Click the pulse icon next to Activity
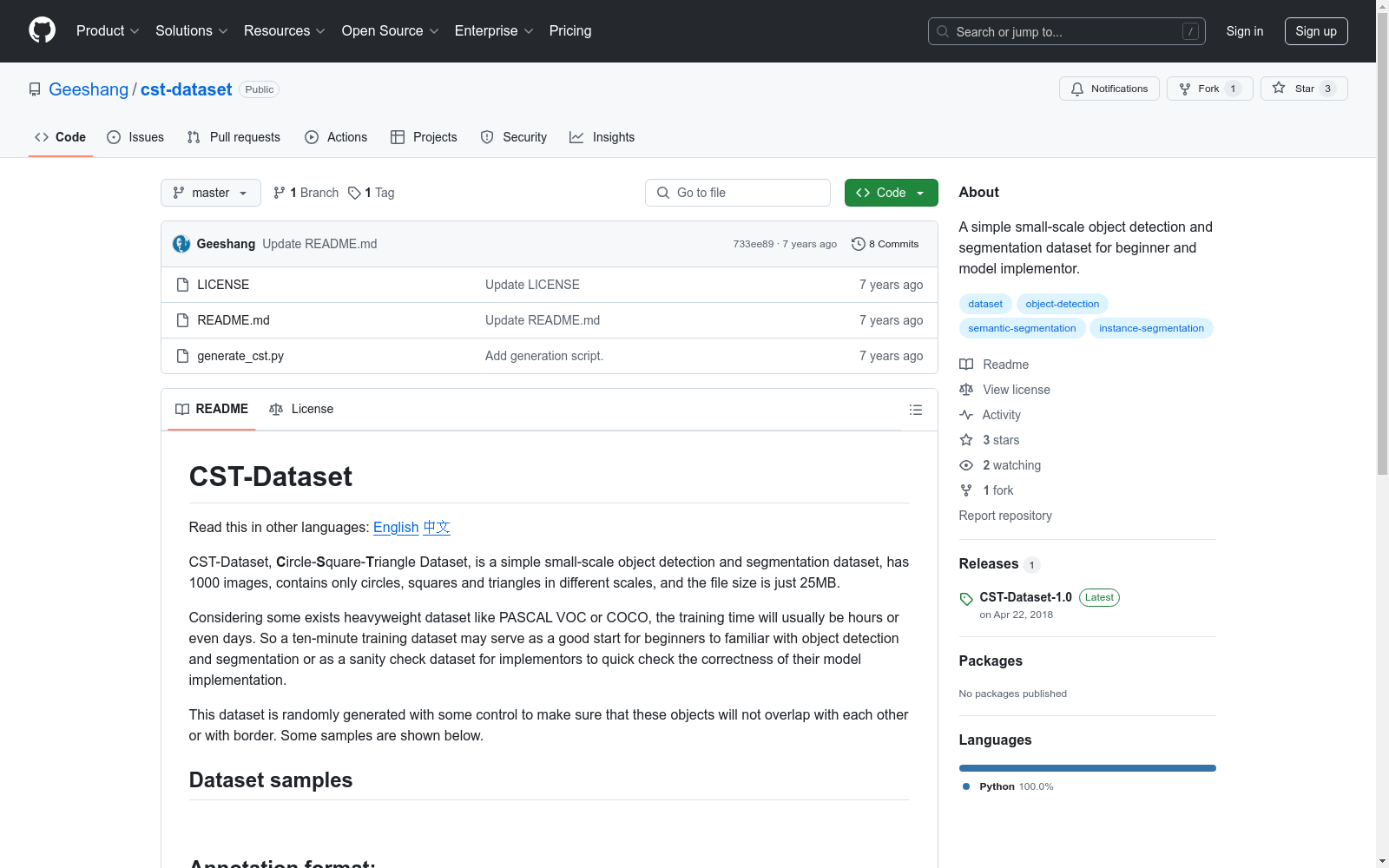This screenshot has height=868, width=1389. click(x=966, y=415)
